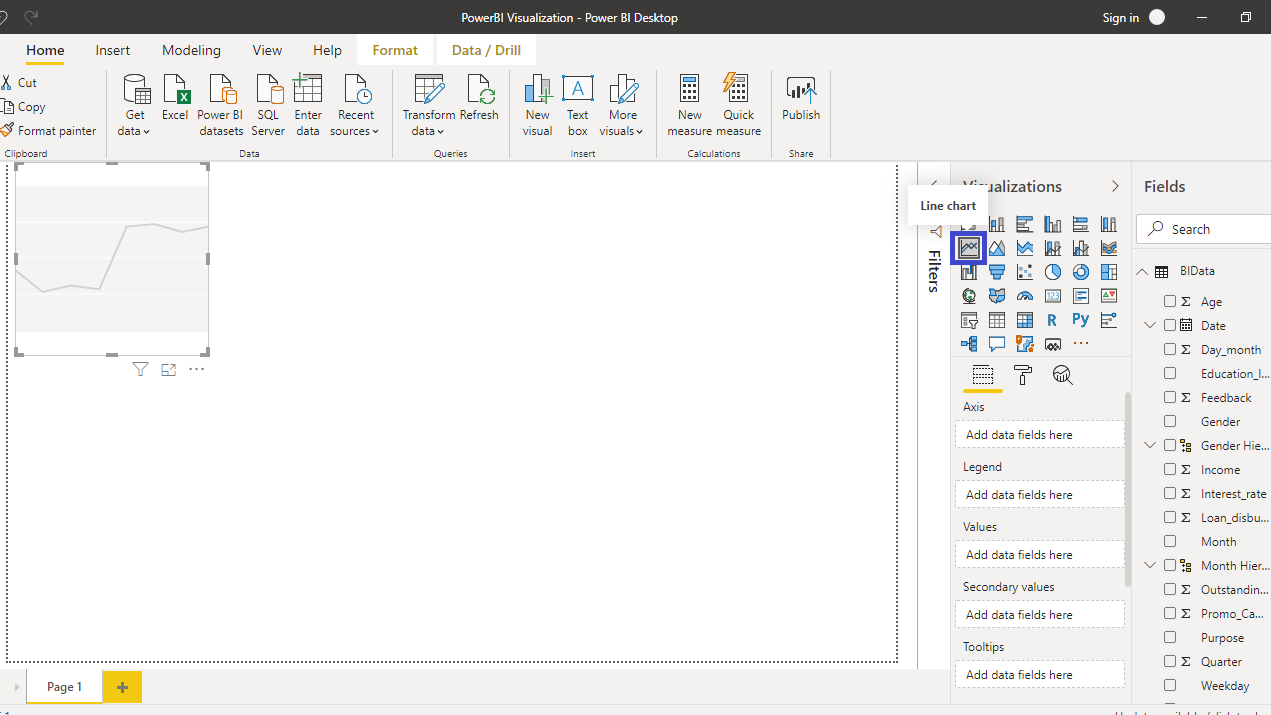Click the filter icon below the chart
Viewport: 1271px width, 715px height.
pyautogui.click(x=140, y=370)
